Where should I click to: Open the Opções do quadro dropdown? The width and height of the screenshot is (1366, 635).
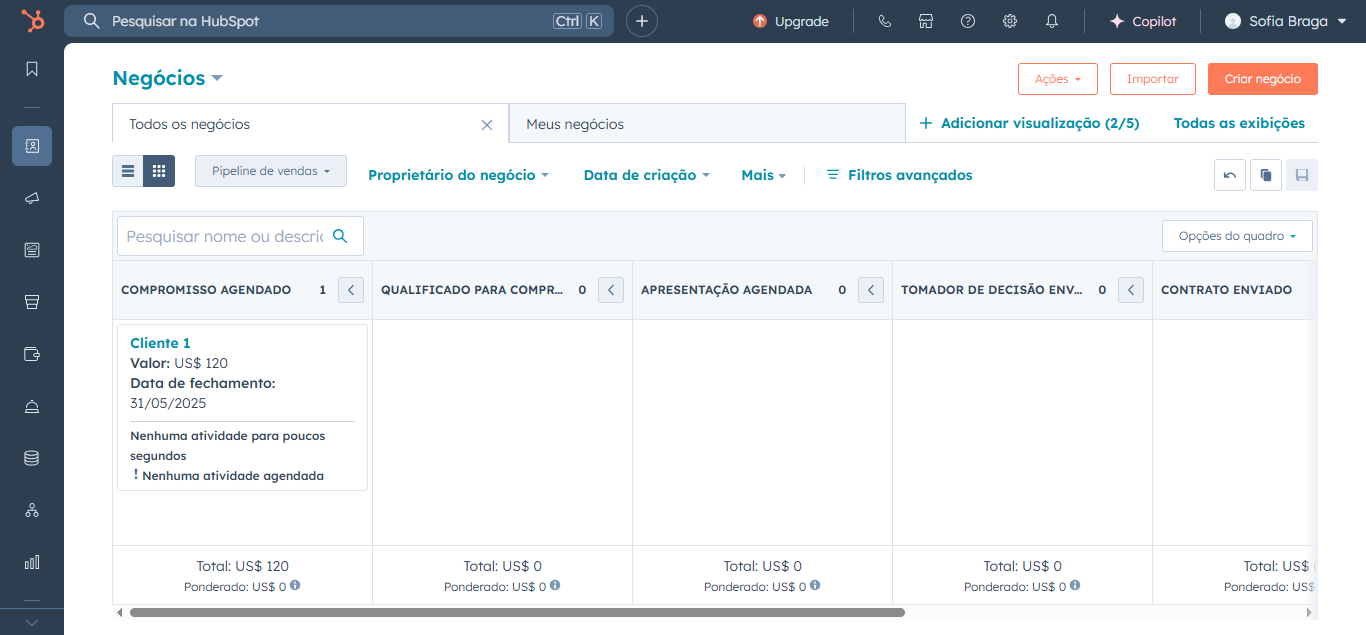pos(1237,235)
